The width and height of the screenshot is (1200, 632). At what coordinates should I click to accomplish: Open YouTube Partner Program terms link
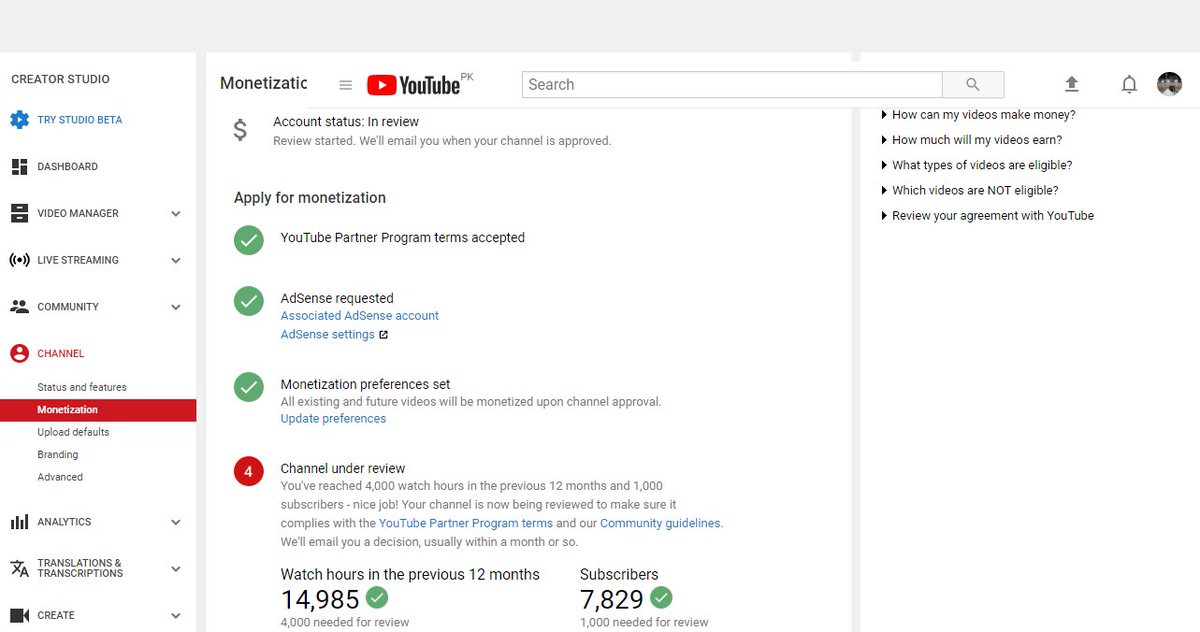(466, 523)
